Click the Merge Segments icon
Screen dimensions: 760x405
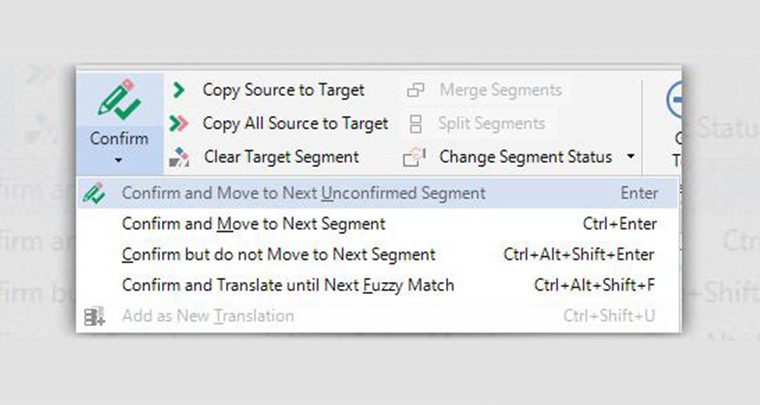(415, 90)
